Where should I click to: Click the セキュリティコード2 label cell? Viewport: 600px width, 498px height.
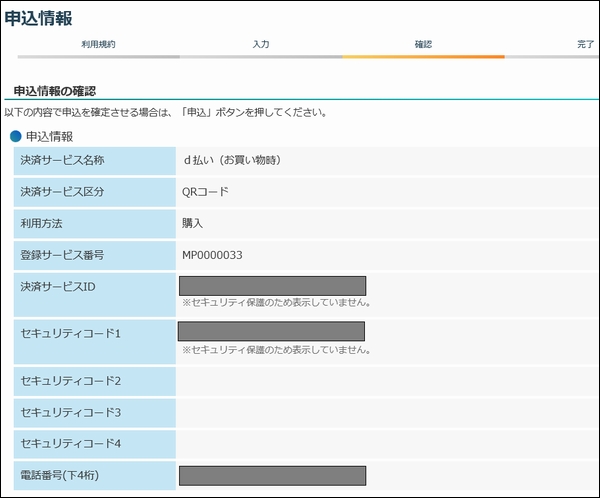95,381
